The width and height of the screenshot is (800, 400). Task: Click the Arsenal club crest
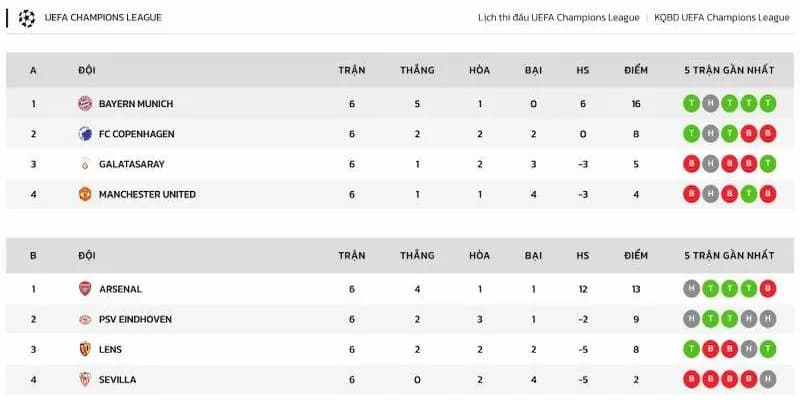pos(85,289)
